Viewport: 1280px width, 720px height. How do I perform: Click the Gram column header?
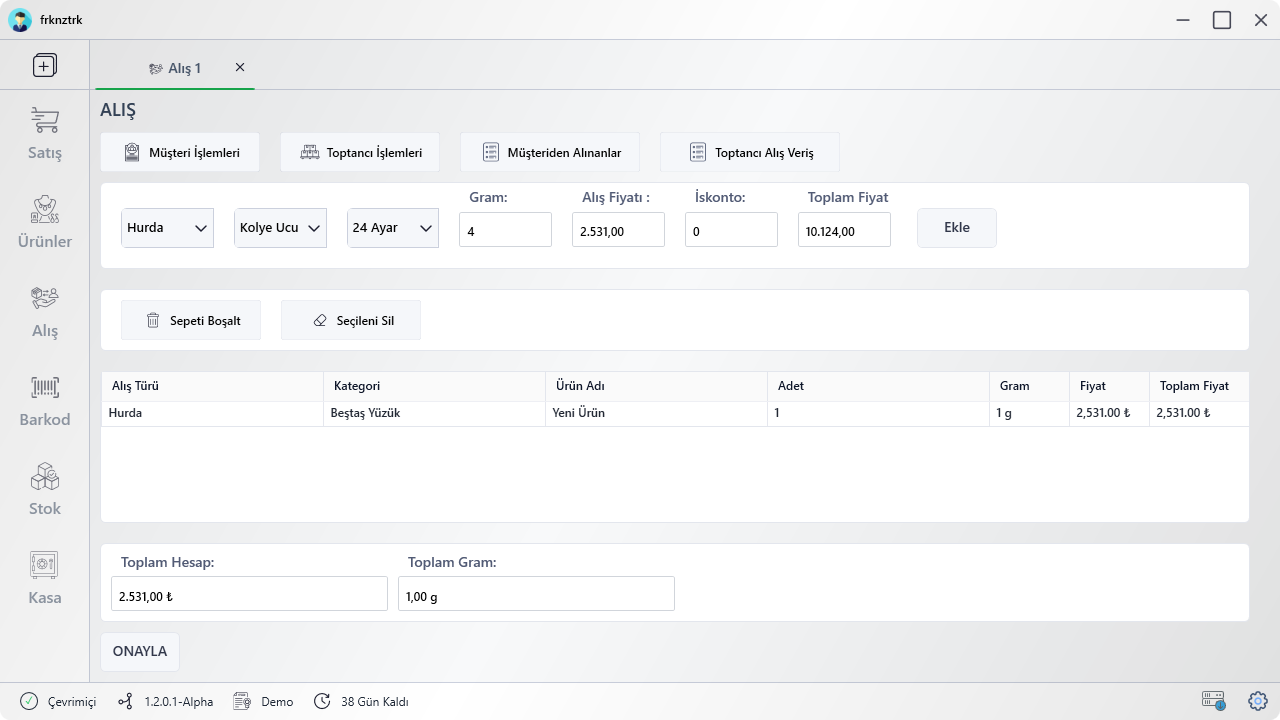click(1029, 386)
